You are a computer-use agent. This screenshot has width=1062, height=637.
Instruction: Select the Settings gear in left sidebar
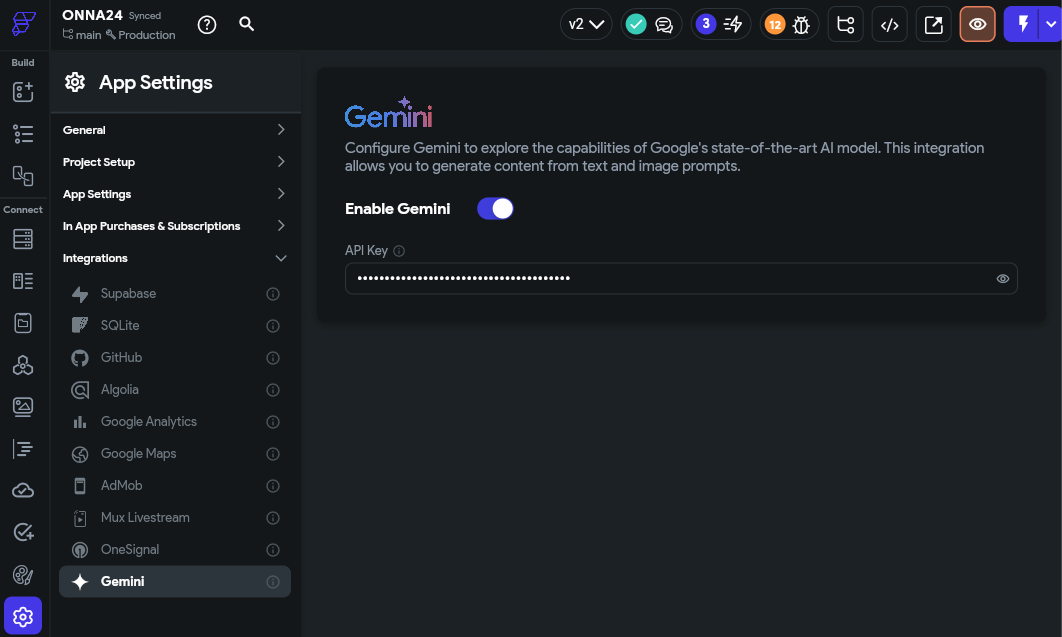tap(23, 616)
